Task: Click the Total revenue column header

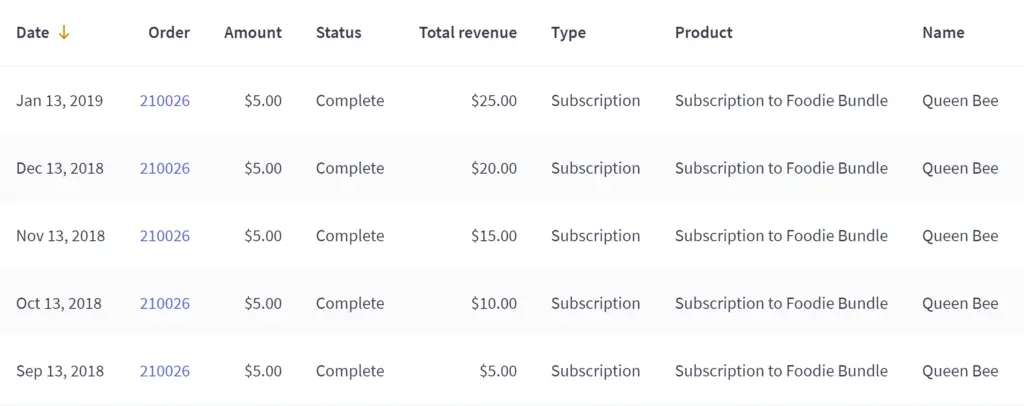Action: pos(468,33)
